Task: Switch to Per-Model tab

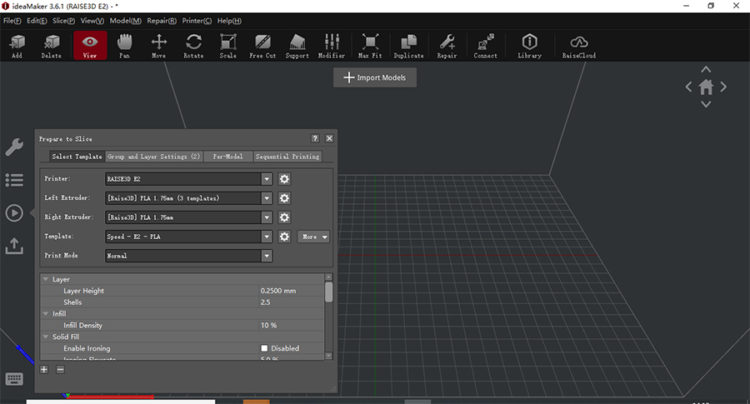Action: (x=228, y=156)
